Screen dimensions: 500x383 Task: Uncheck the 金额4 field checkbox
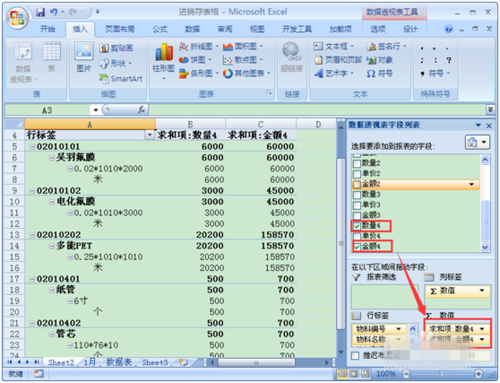[357, 247]
